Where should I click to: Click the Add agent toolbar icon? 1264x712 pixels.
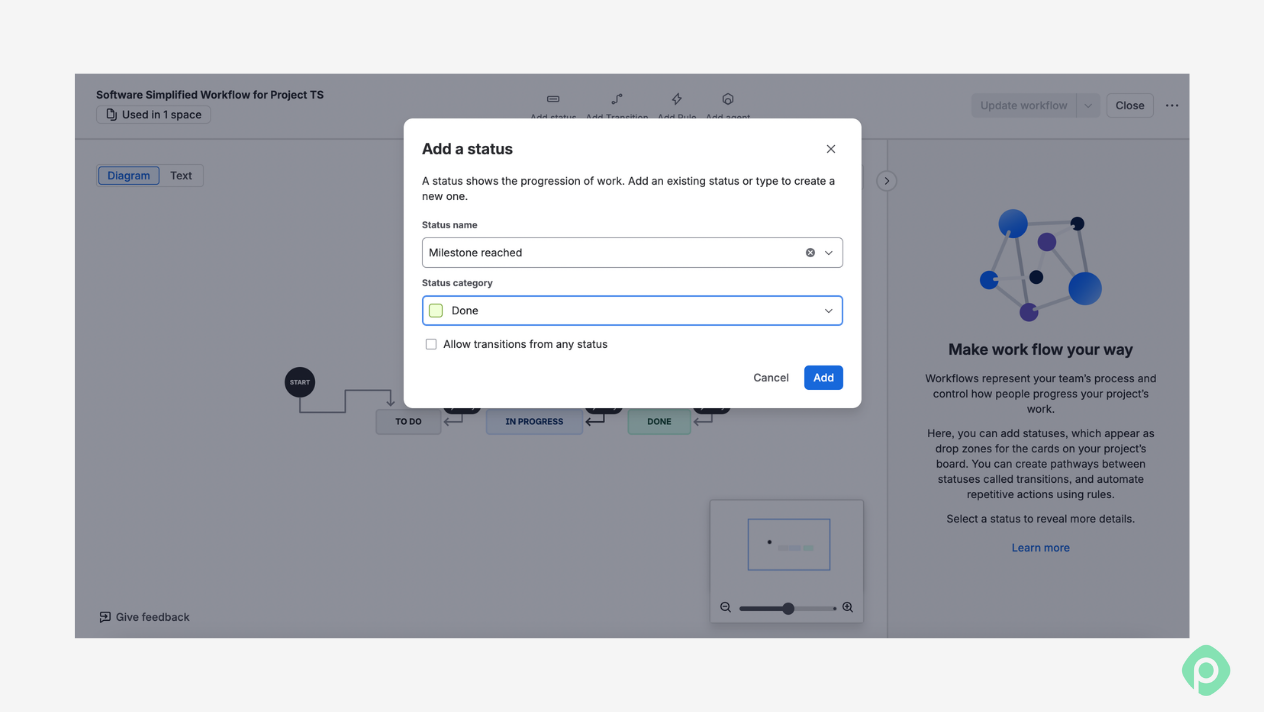click(728, 99)
